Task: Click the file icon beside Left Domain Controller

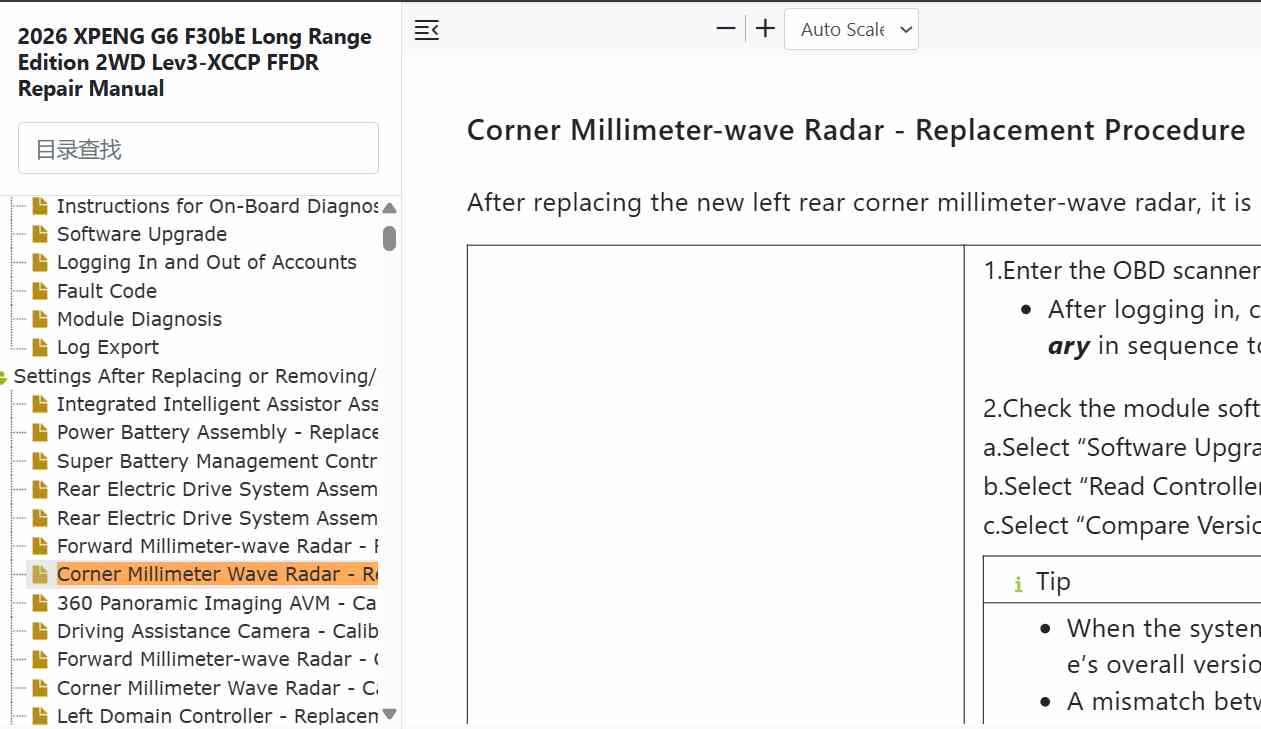Action: (x=40, y=716)
